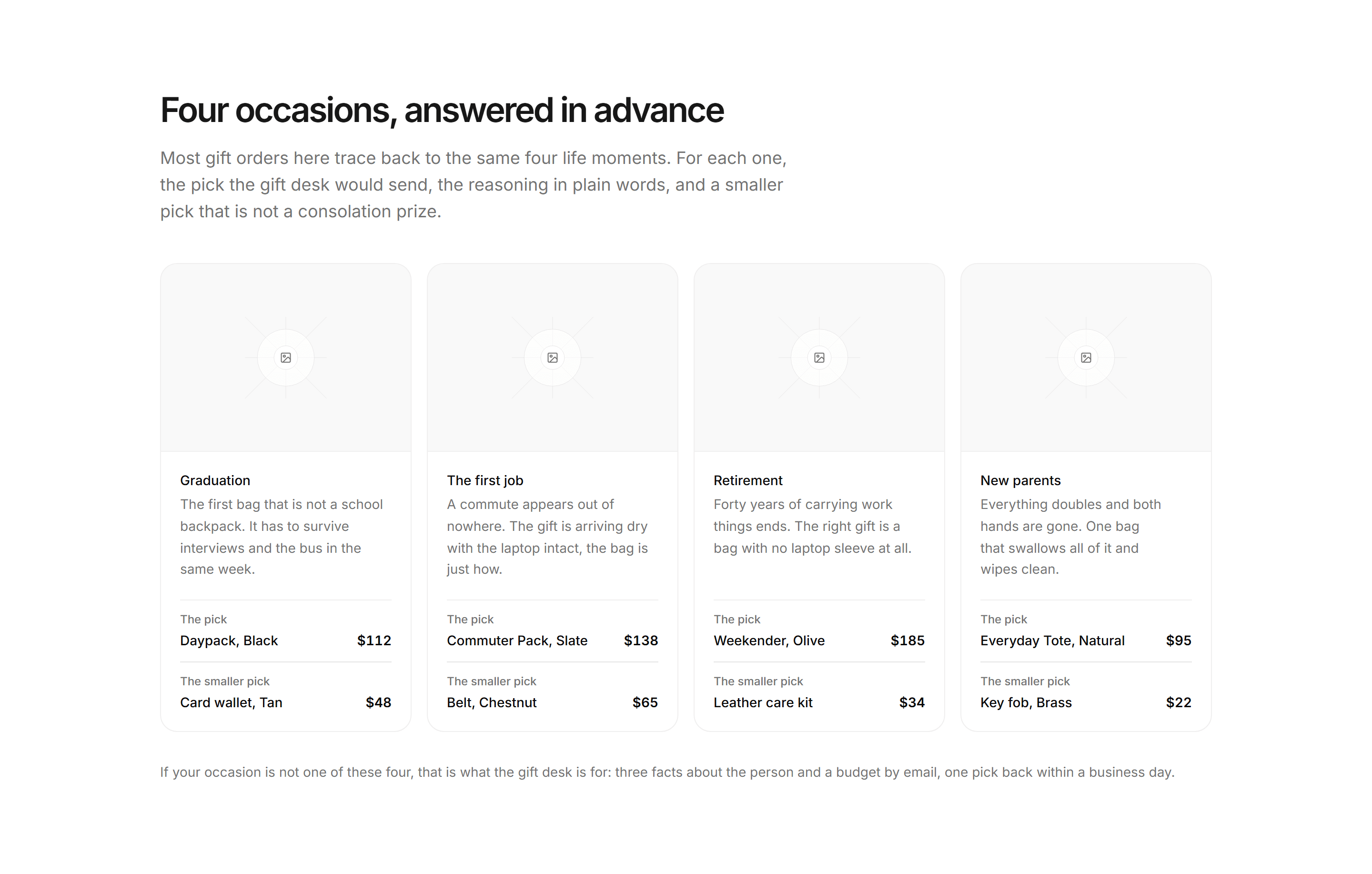Click the $22 Key fob price

coord(1178,702)
